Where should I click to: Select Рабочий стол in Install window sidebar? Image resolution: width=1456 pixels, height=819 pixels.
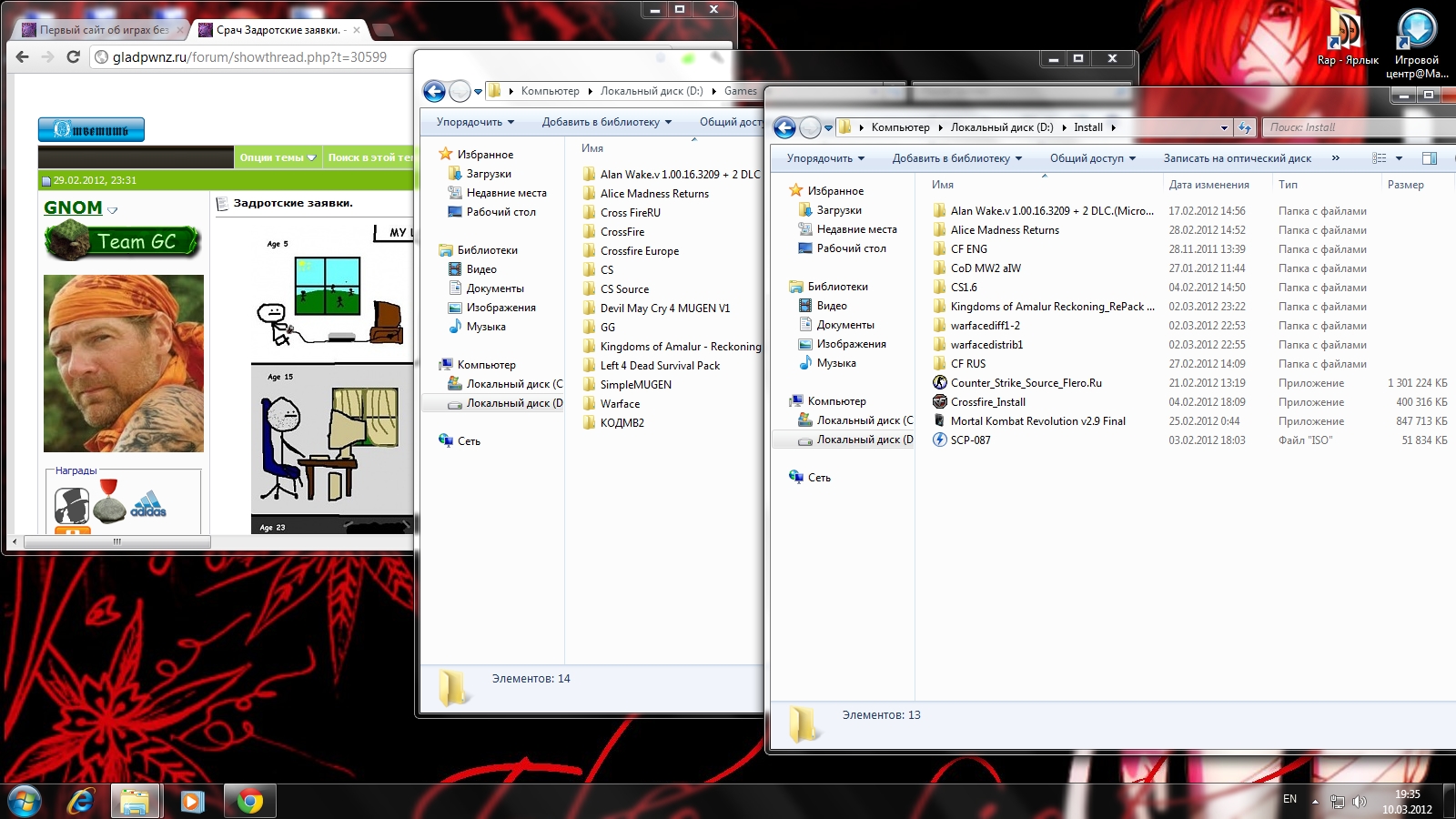coord(851,248)
